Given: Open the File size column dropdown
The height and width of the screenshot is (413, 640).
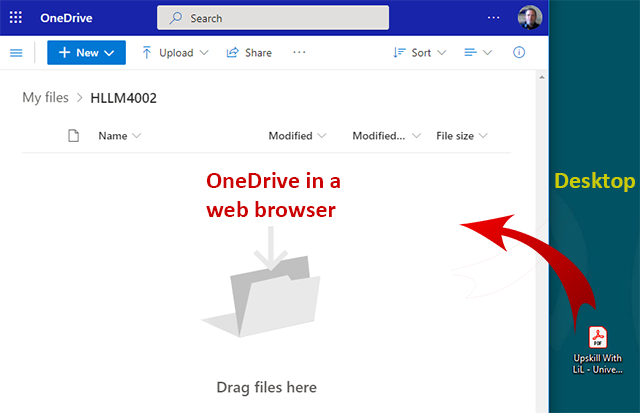Looking at the screenshot, I should pos(462,136).
